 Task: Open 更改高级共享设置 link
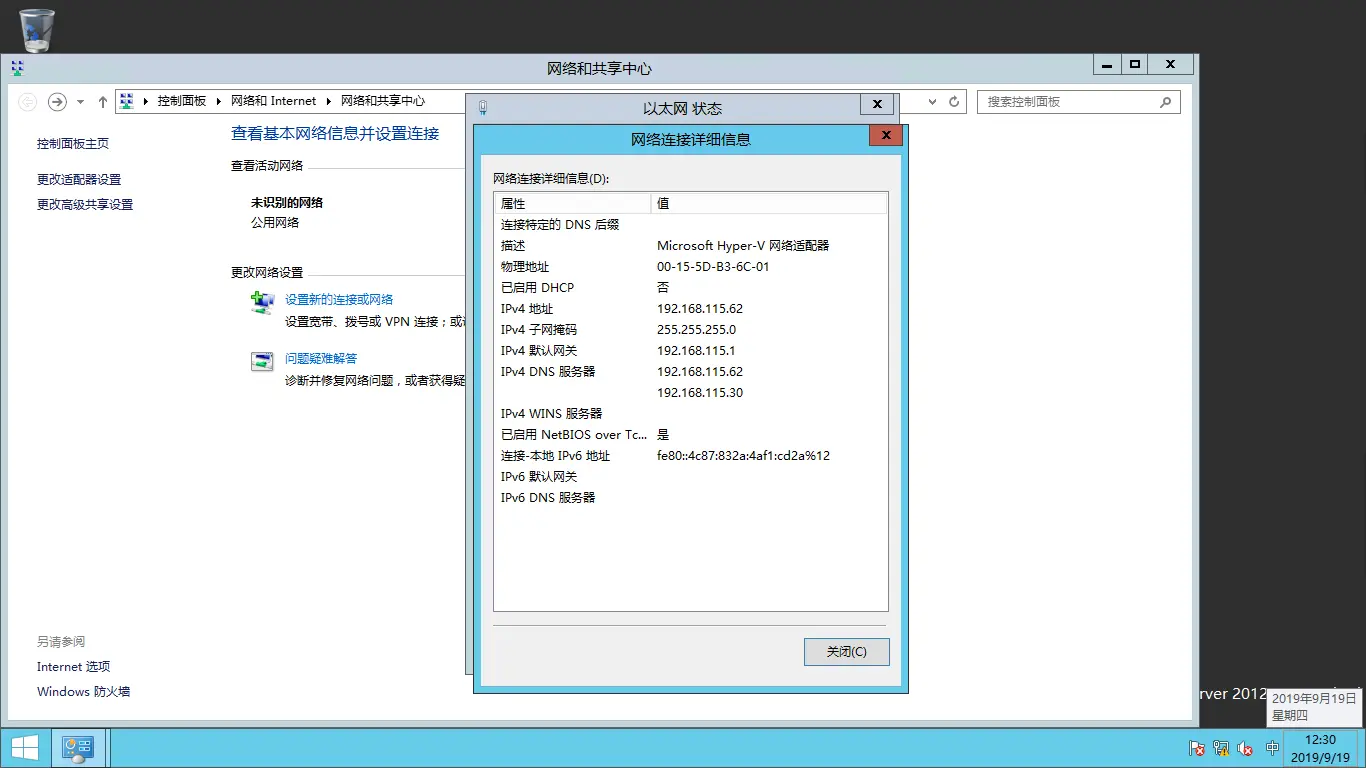pos(85,205)
